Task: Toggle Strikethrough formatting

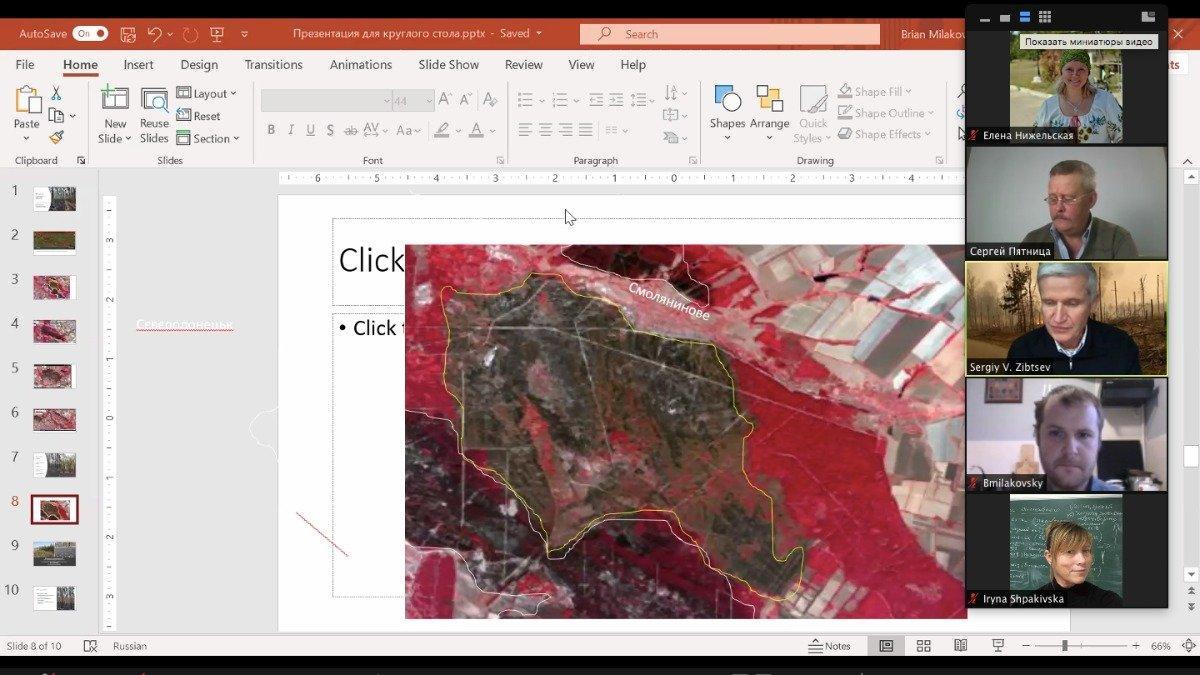Action: tap(351, 130)
